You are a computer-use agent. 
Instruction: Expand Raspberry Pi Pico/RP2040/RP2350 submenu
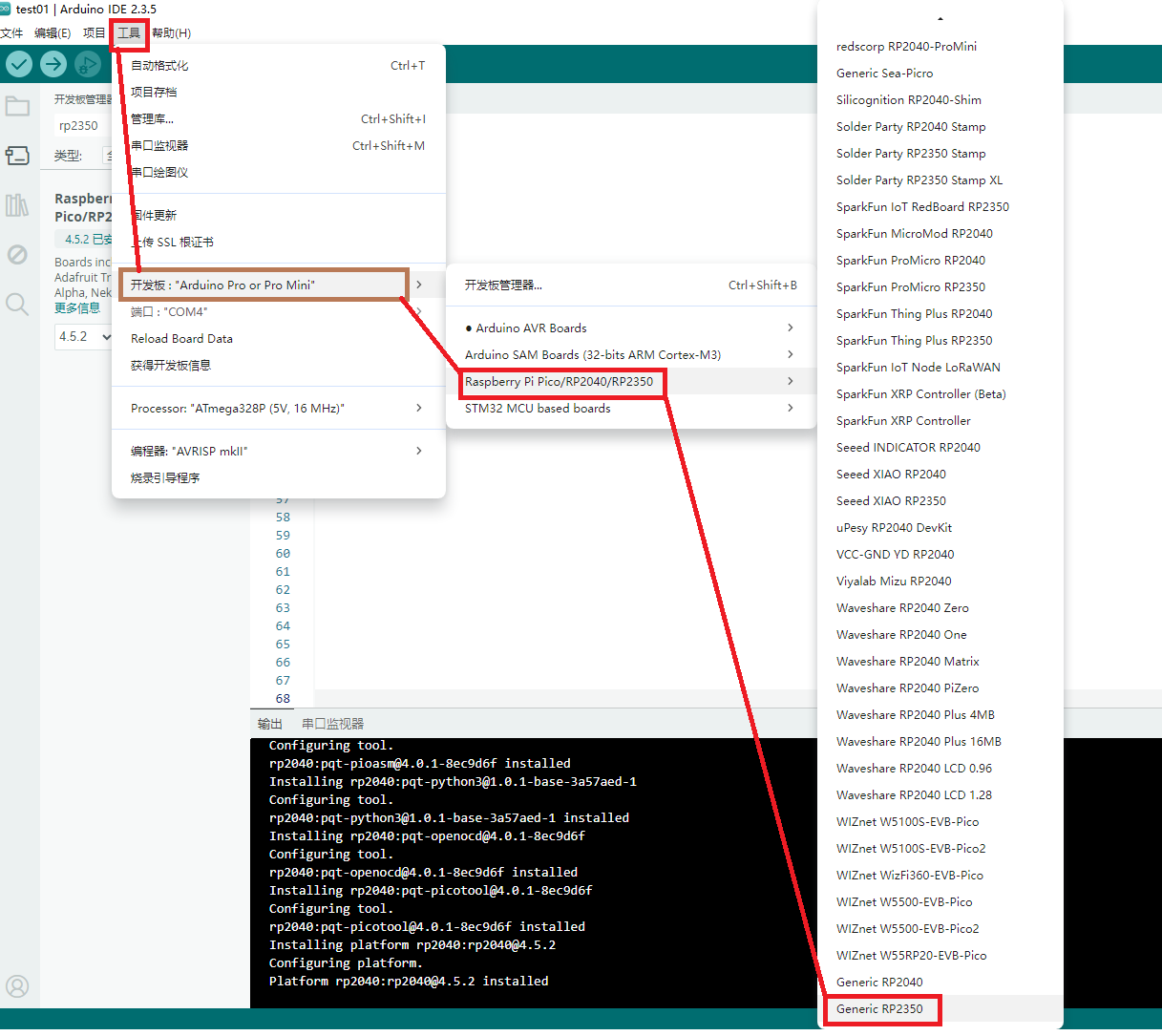point(631,381)
